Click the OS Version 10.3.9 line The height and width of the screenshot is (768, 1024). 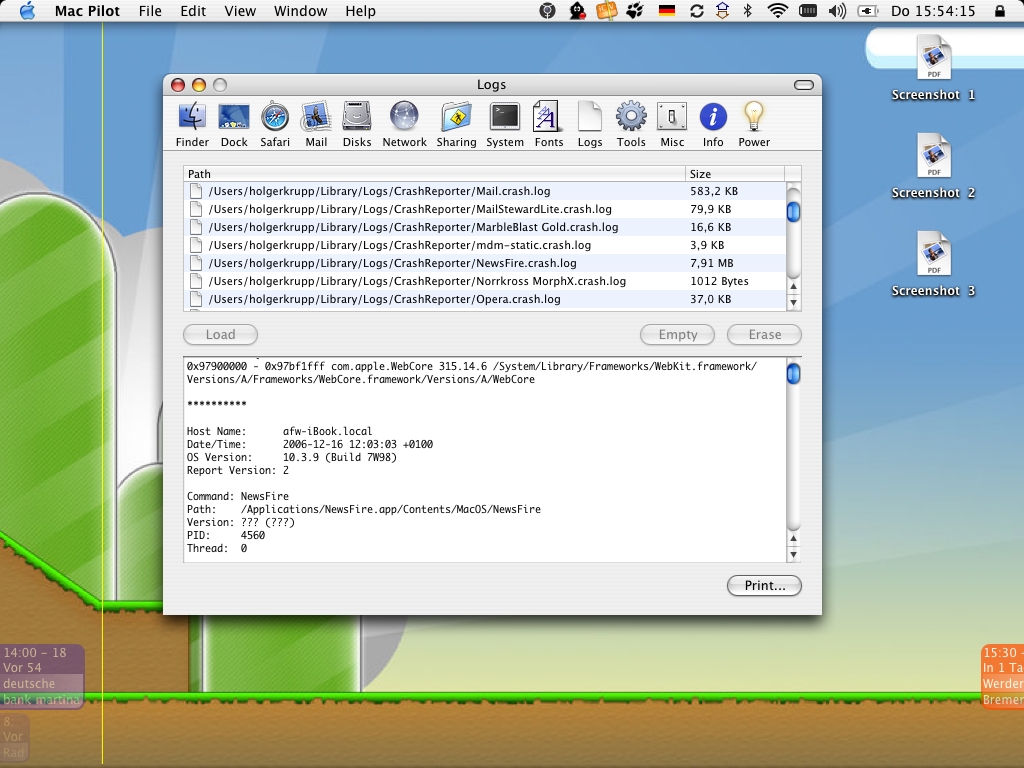coord(292,457)
